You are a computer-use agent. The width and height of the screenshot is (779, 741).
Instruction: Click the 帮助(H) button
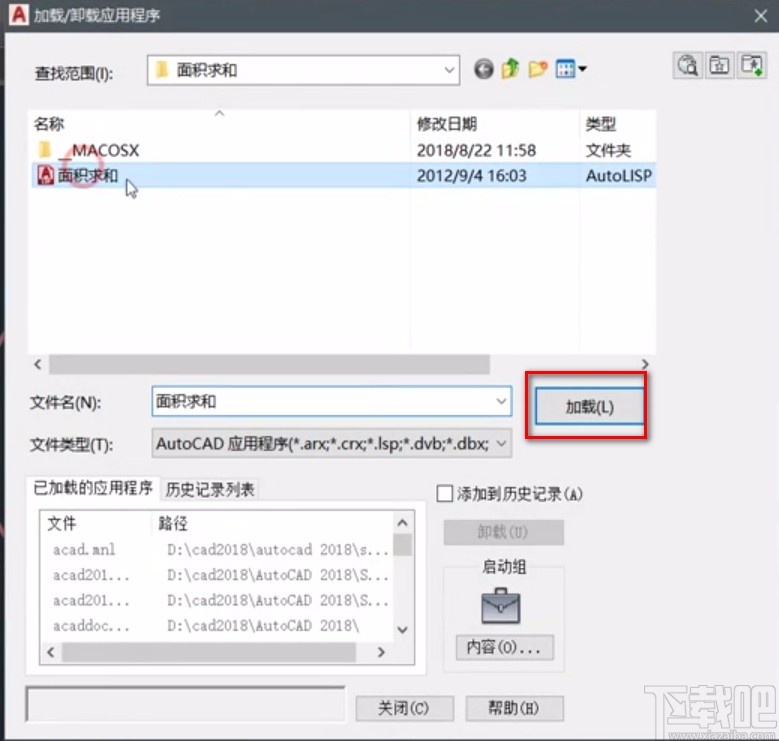tap(514, 708)
